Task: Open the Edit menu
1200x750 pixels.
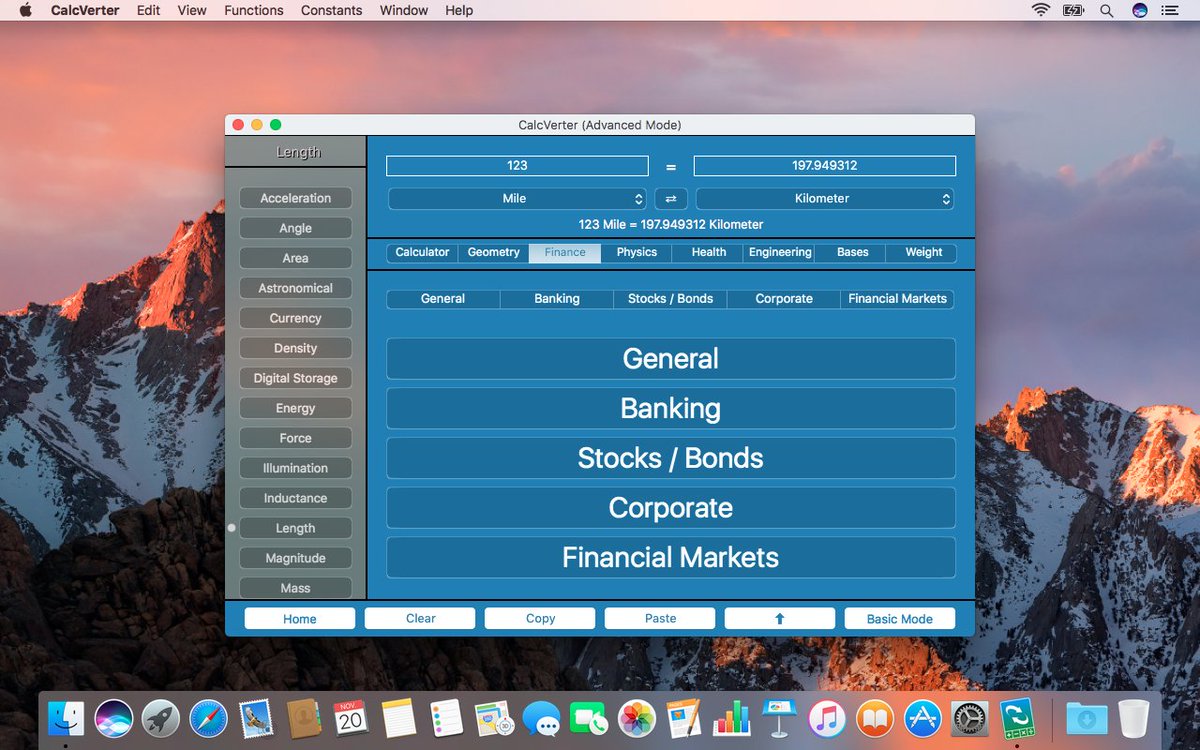Action: coord(148,10)
